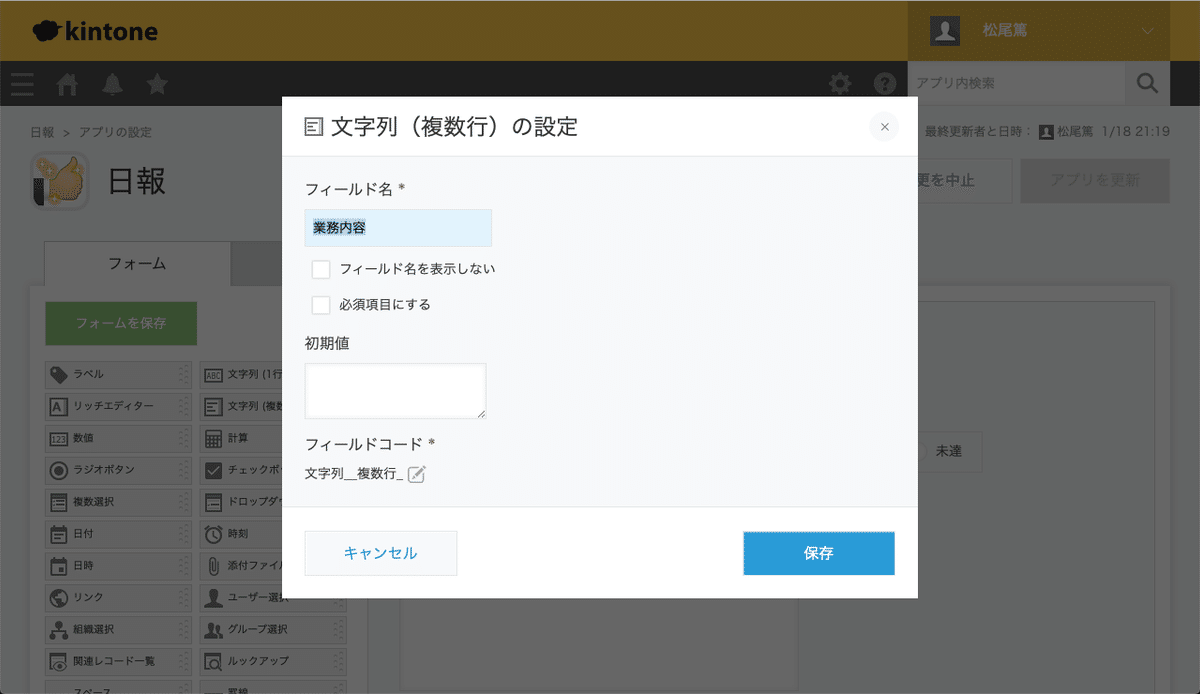Open notifications with the bell icon
1200x694 pixels.
point(112,84)
